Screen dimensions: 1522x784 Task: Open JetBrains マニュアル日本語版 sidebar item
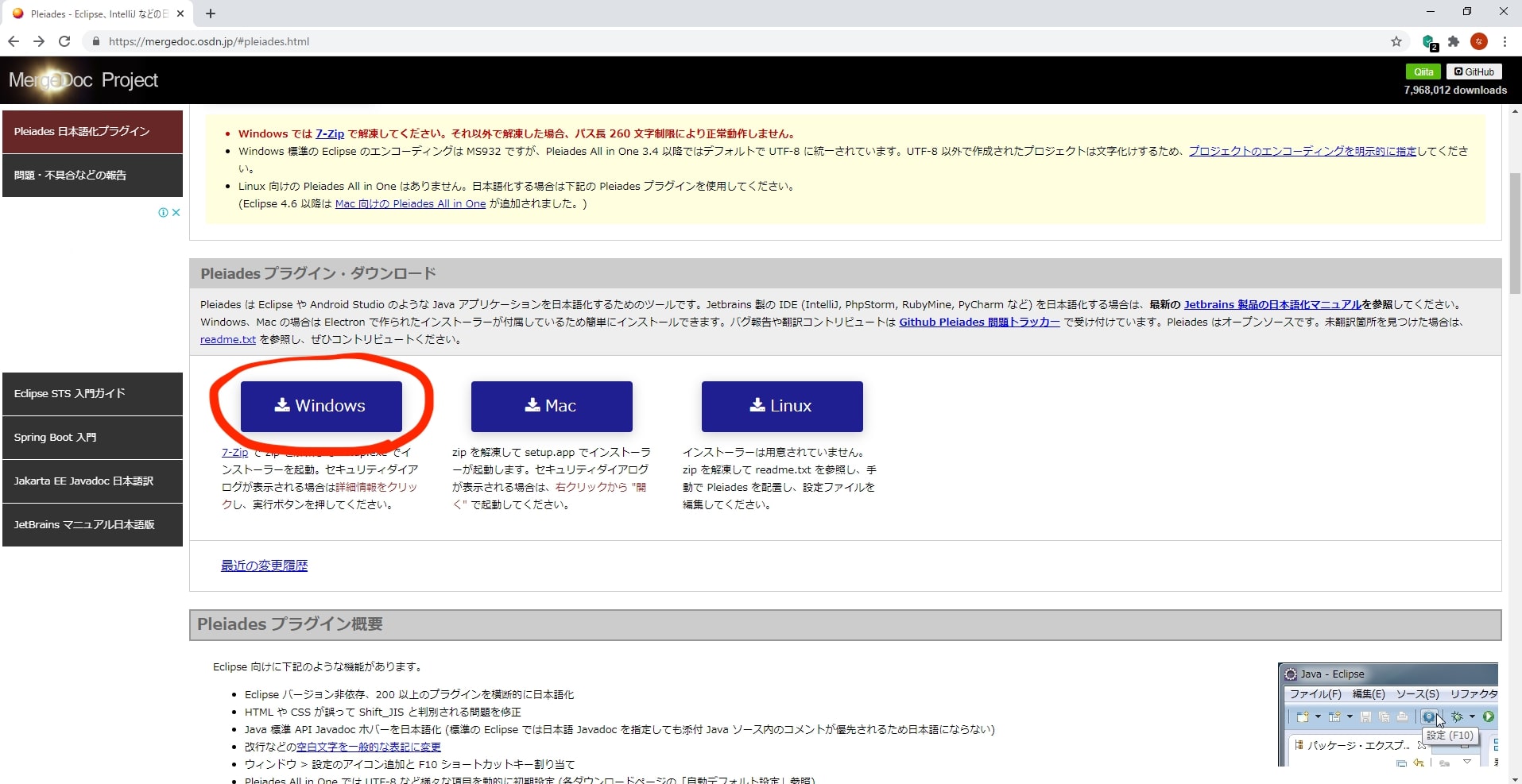coord(92,525)
